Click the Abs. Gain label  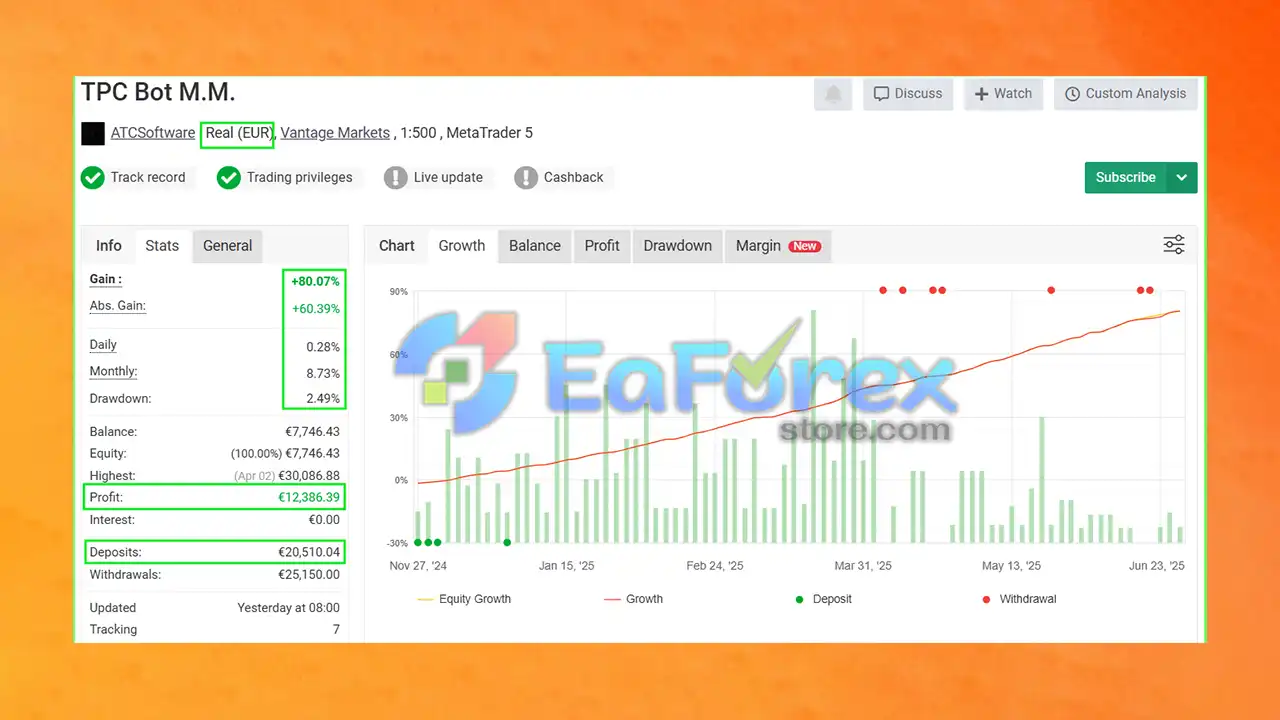pyautogui.click(x=118, y=306)
